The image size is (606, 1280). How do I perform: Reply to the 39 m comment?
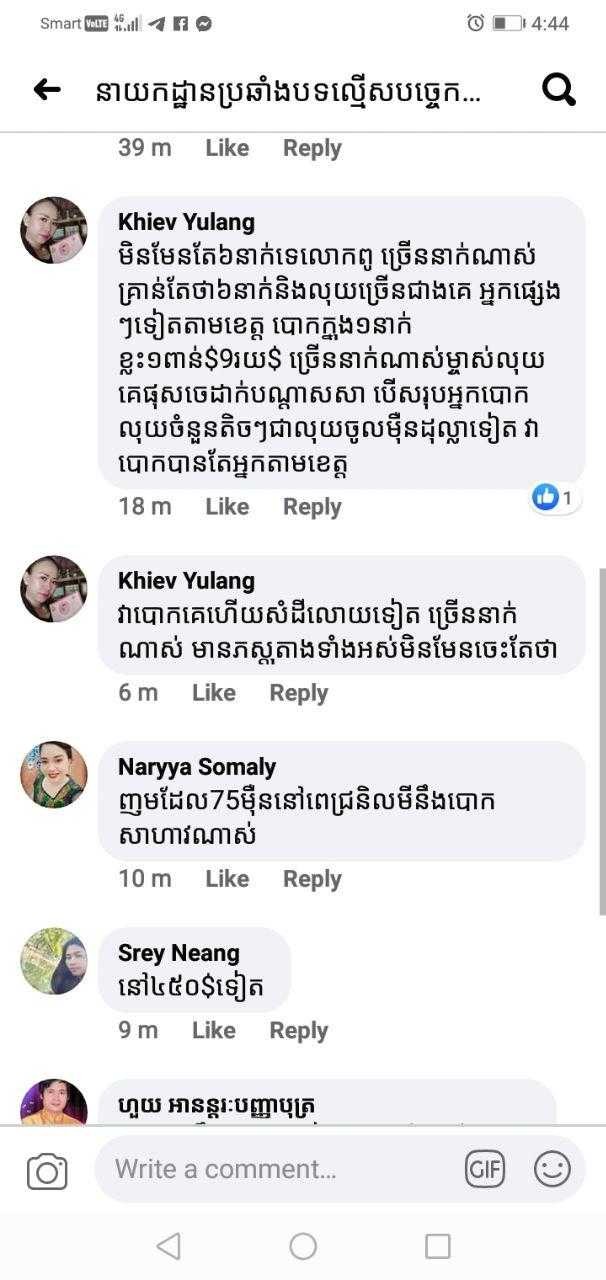coord(312,148)
